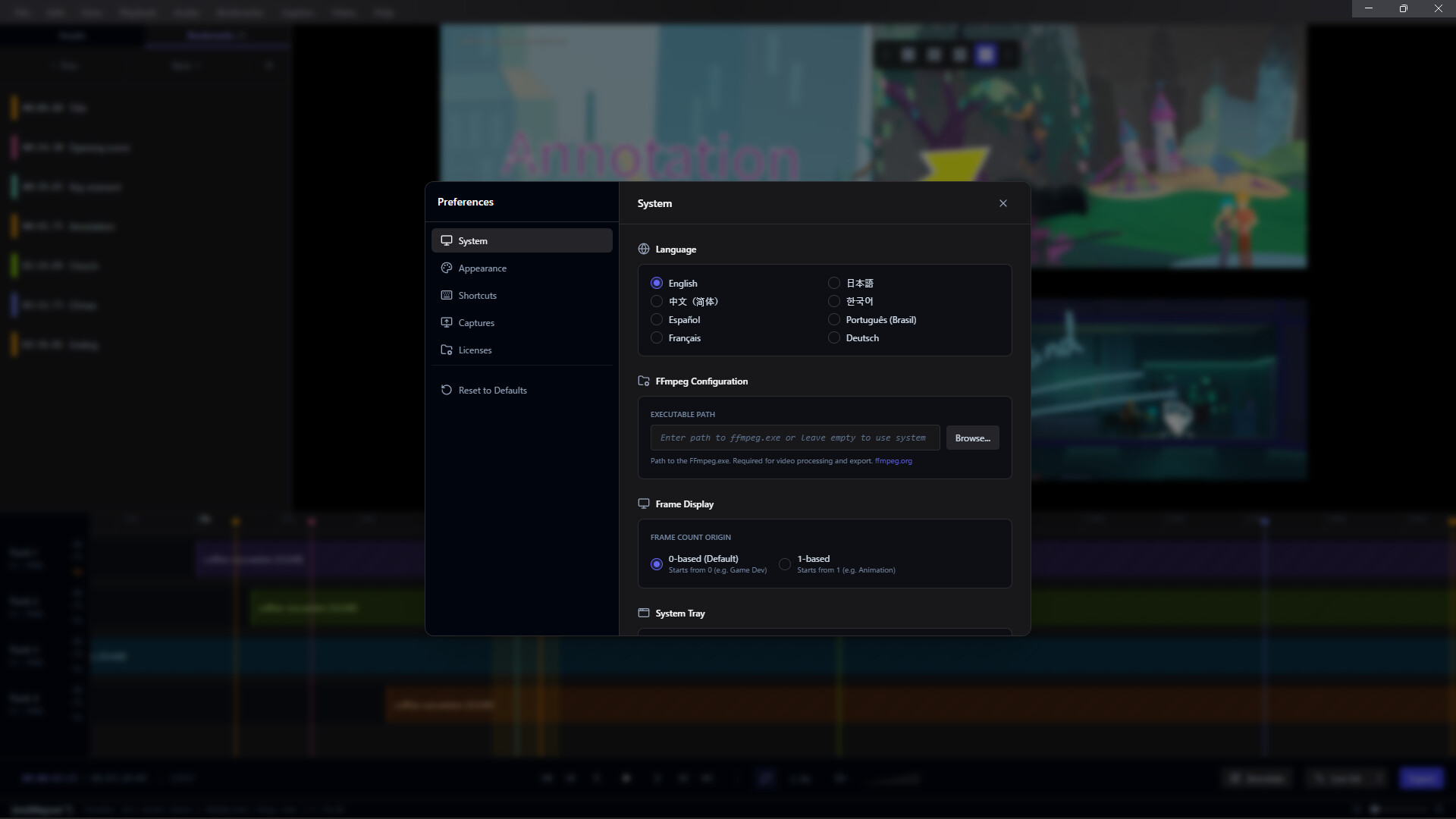Close the System preferences dialog
The width and height of the screenshot is (1456, 819).
point(1003,203)
